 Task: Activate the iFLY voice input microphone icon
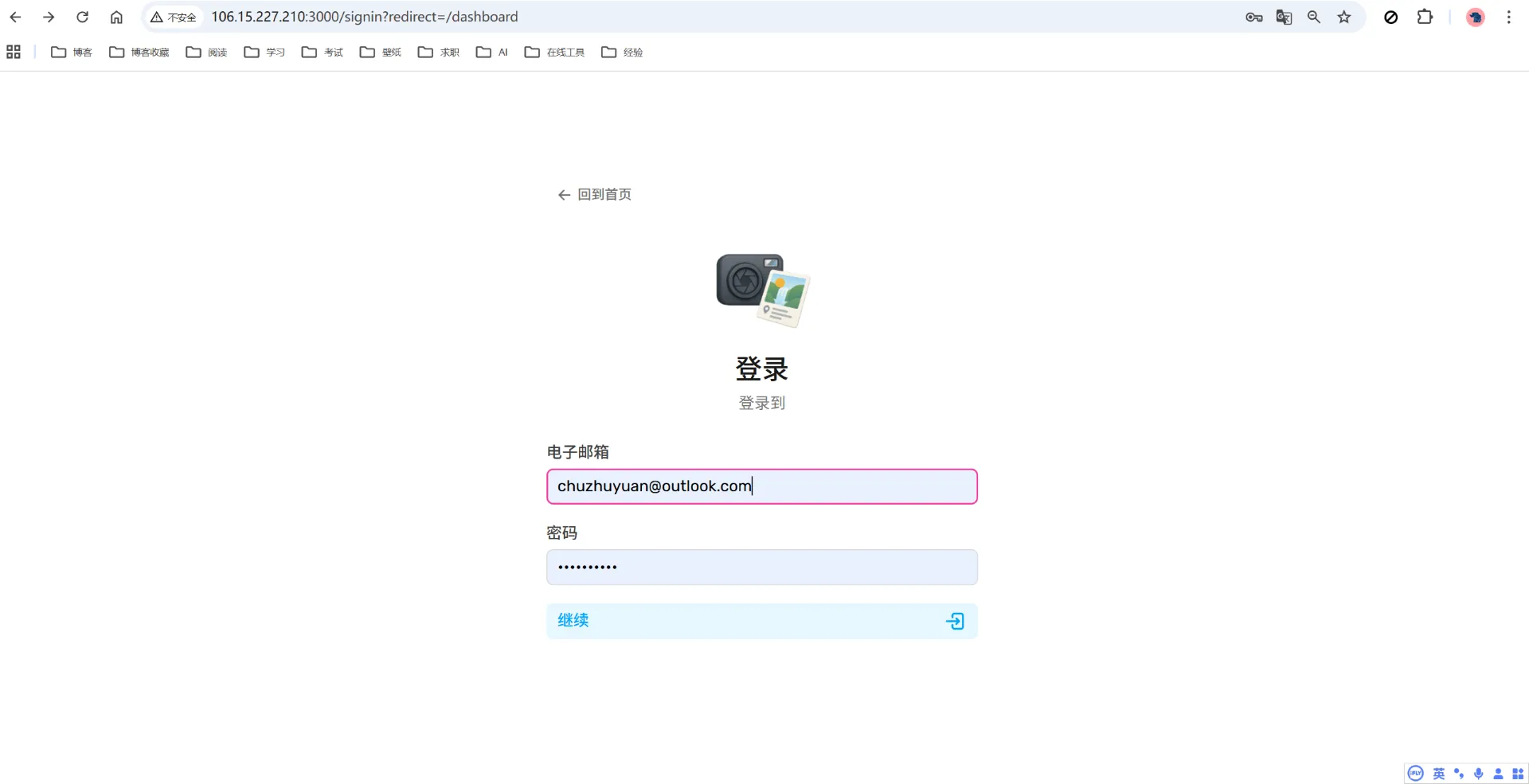coord(1478,773)
